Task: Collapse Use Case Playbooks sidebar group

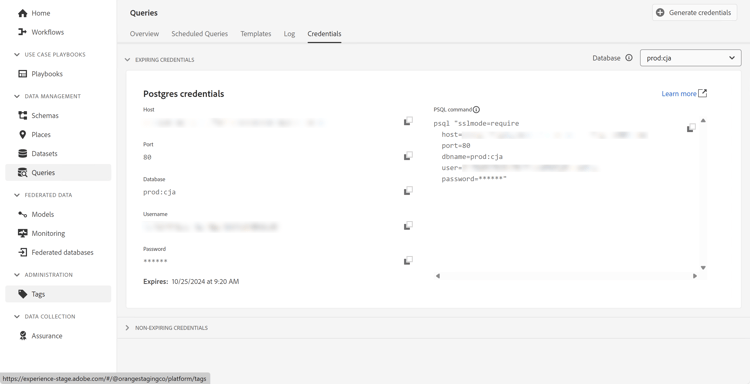Action: 17,55
